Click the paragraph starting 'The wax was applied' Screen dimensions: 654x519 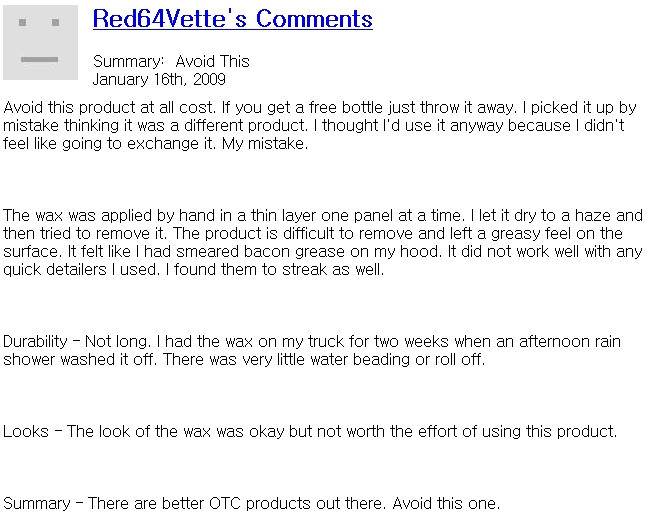coord(323,242)
